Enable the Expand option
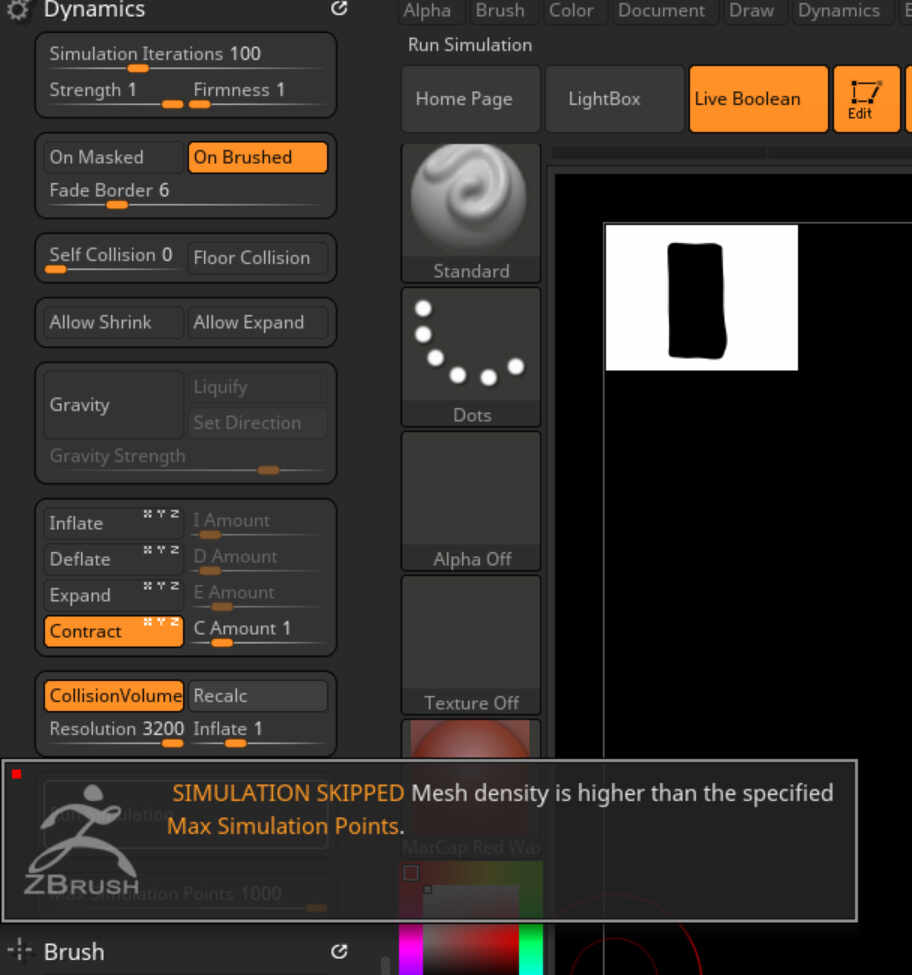Screen dimensions: 912x975 click(x=114, y=595)
